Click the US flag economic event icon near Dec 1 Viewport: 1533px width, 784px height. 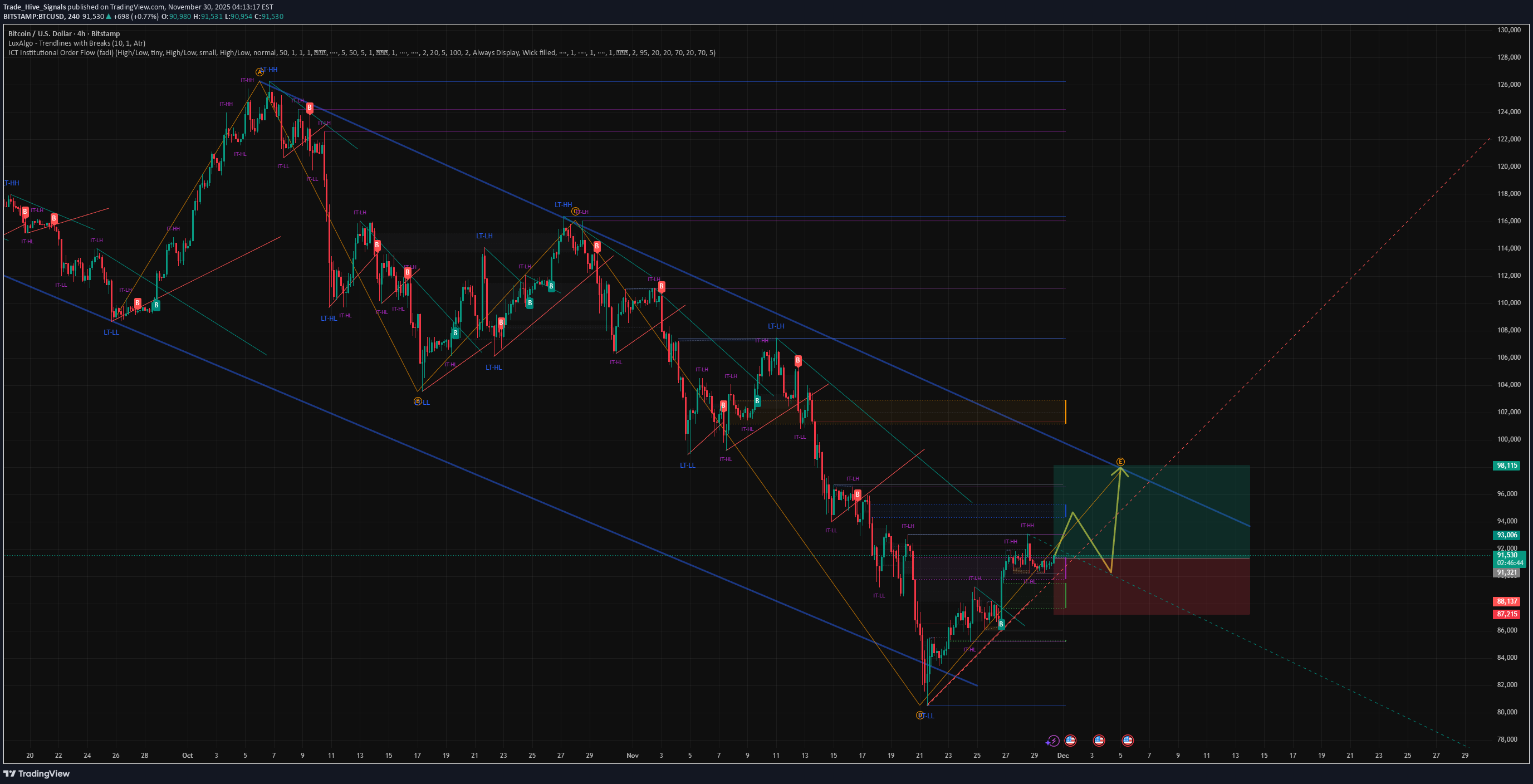coord(1070,741)
